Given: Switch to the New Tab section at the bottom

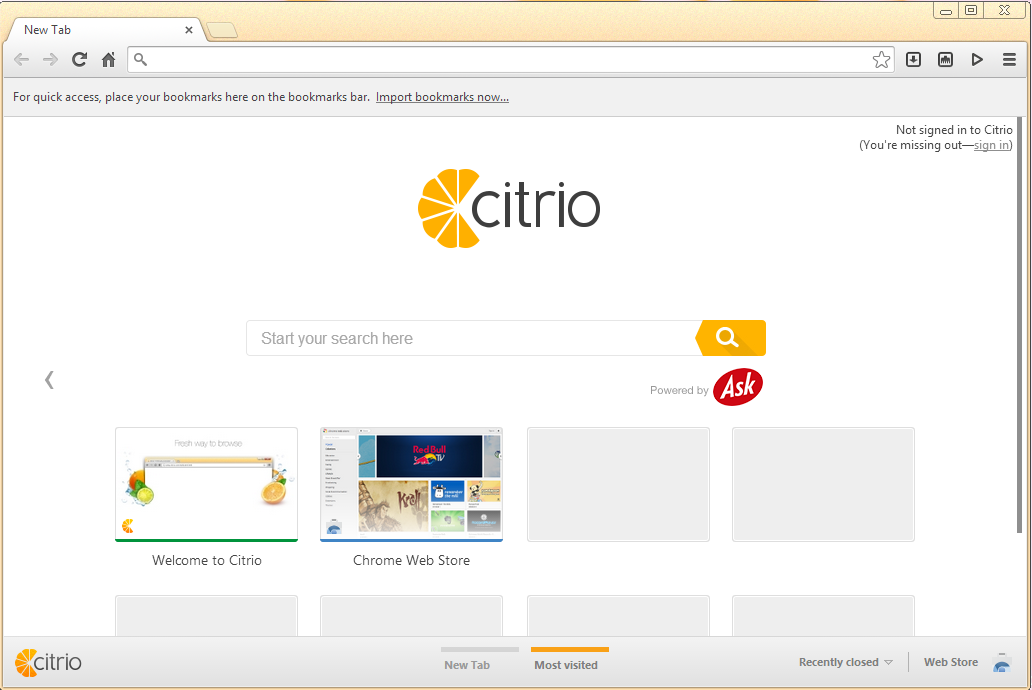Looking at the screenshot, I should pyautogui.click(x=467, y=664).
